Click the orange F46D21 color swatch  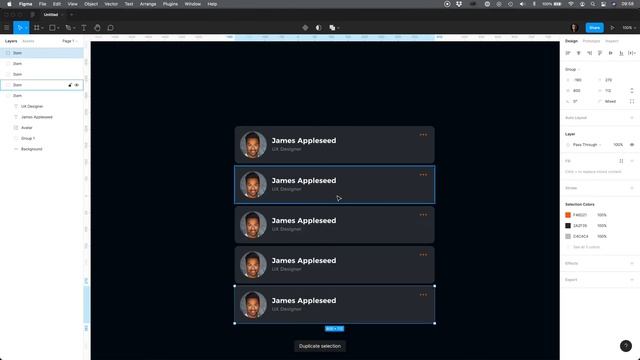(x=568, y=215)
